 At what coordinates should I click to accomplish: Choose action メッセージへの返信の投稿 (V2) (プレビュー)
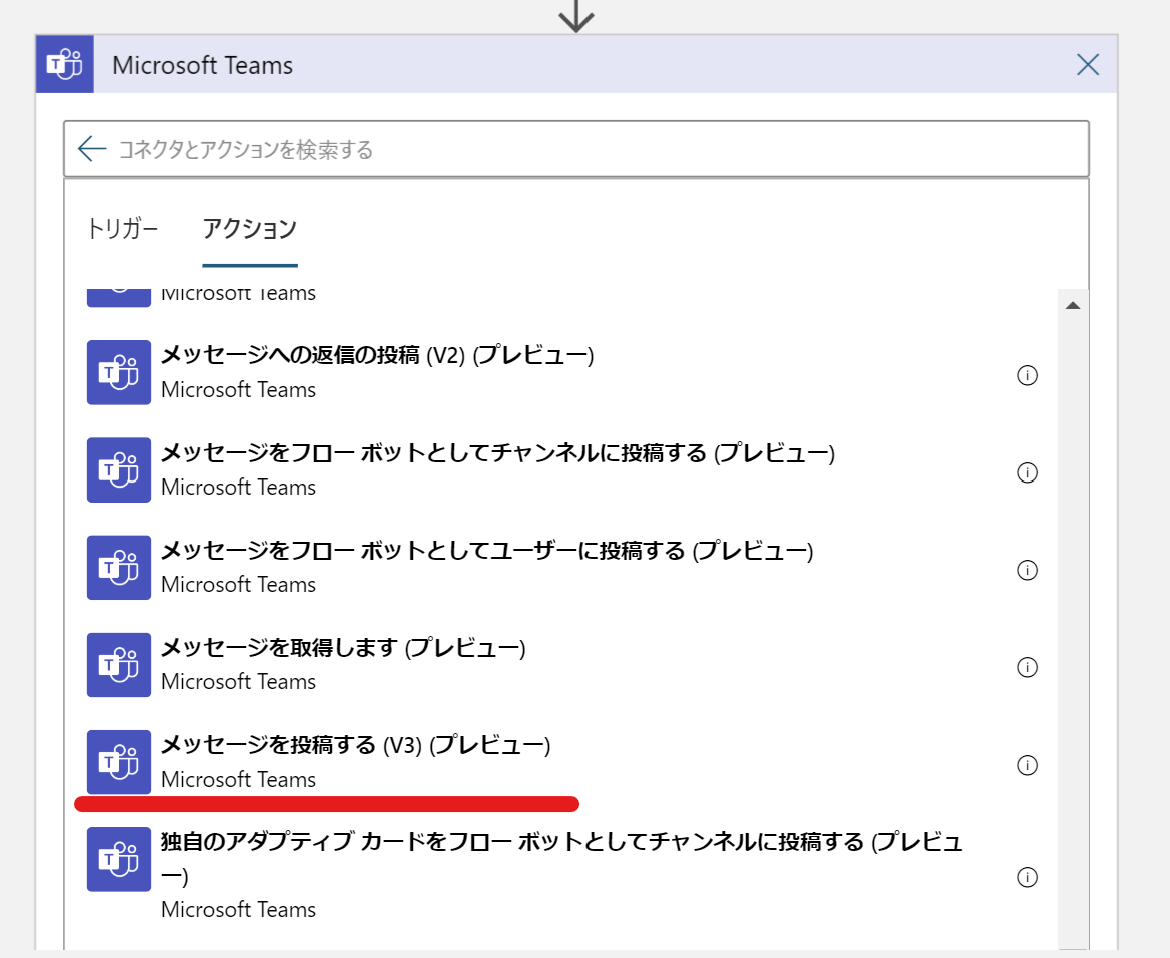coord(378,355)
